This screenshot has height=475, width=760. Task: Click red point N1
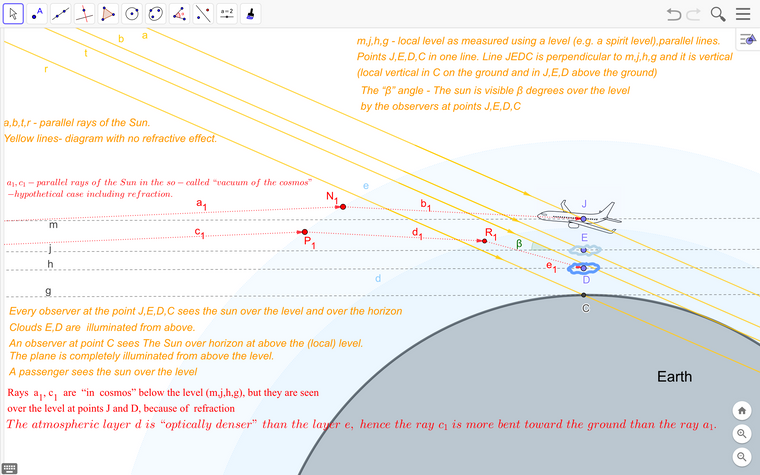coord(343,207)
